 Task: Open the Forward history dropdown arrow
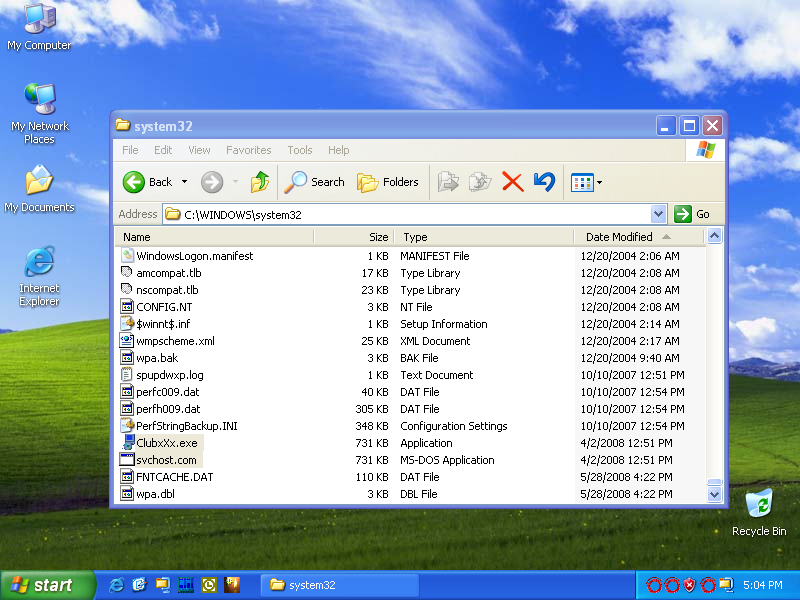click(235, 182)
